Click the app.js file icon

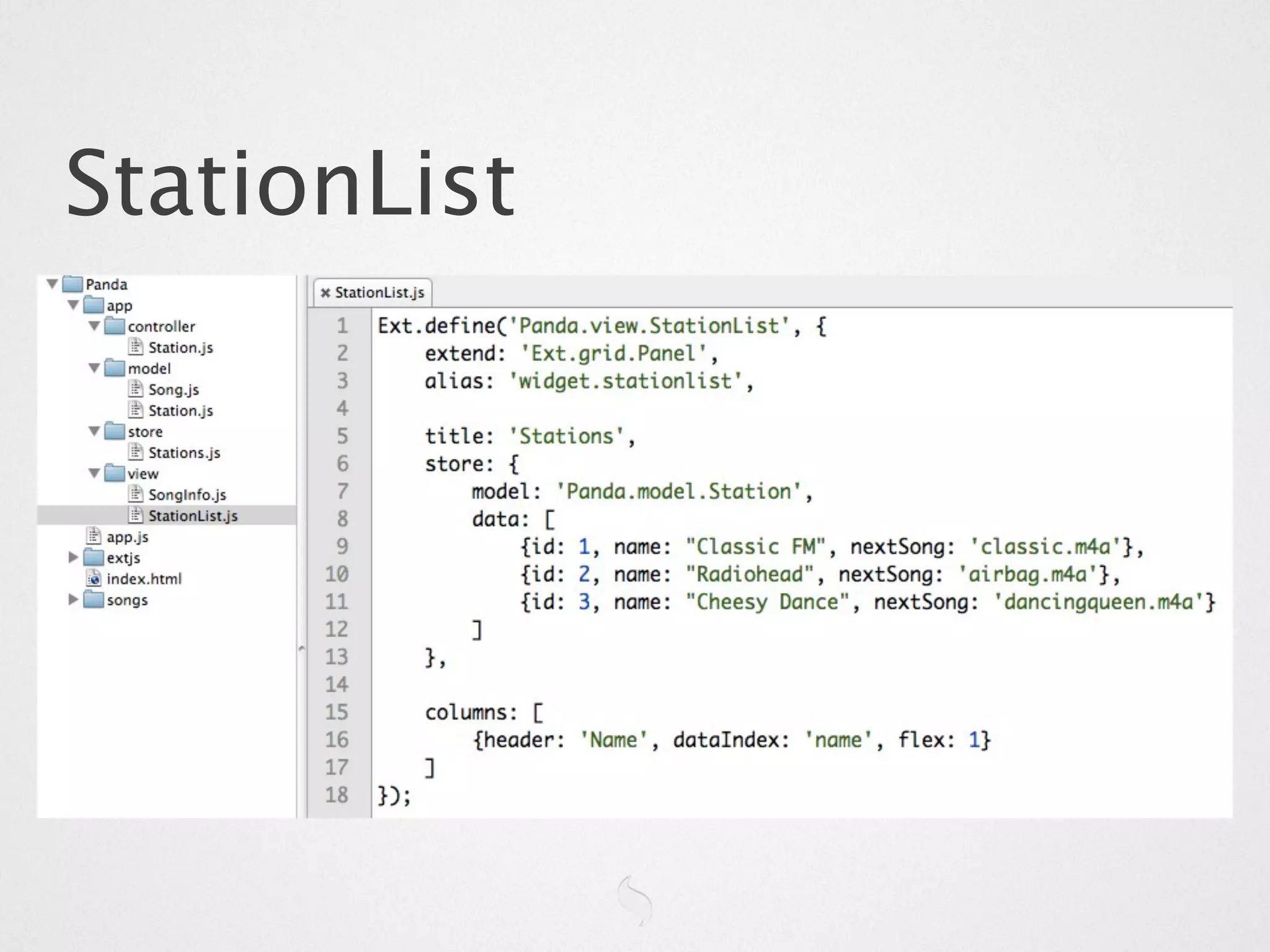[94, 537]
